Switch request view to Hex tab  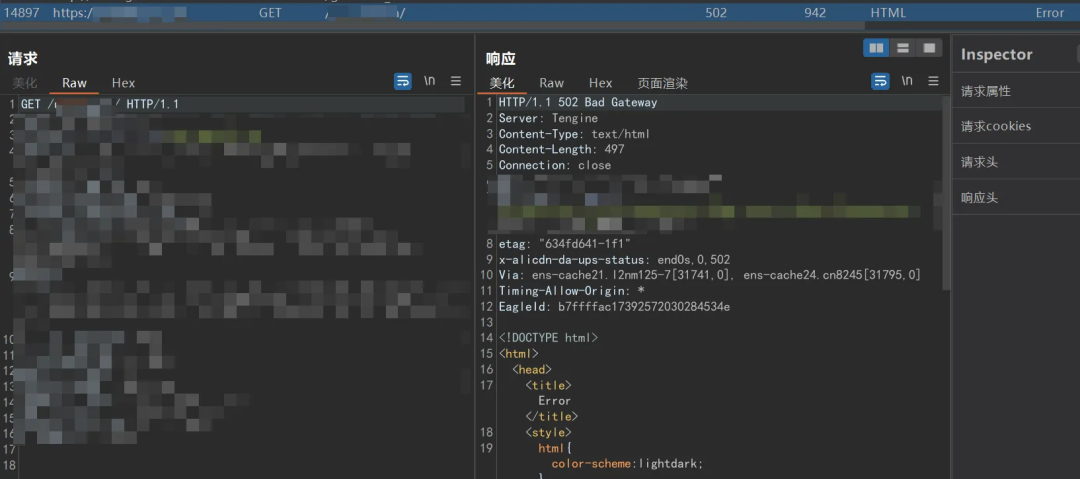tap(123, 83)
